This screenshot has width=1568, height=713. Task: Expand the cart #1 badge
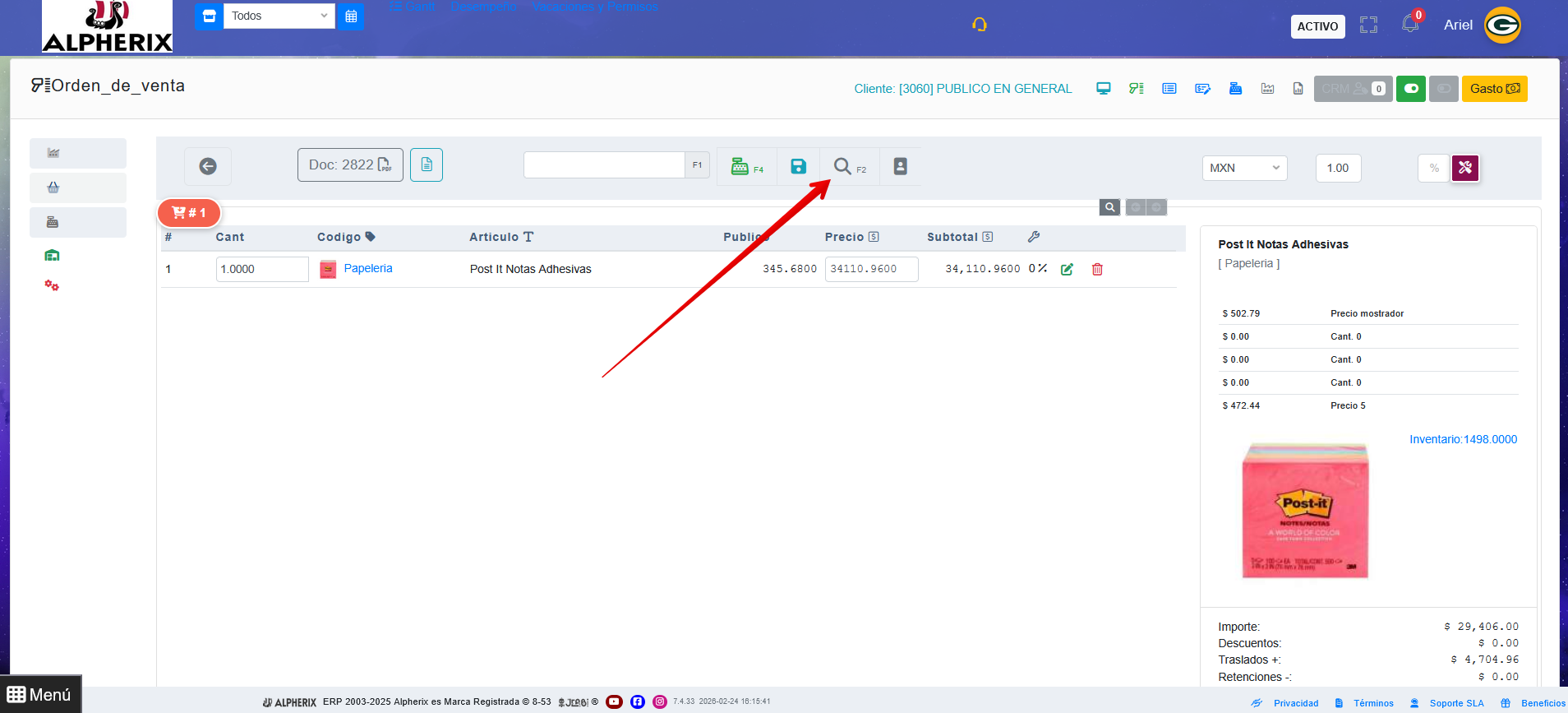[x=189, y=213]
